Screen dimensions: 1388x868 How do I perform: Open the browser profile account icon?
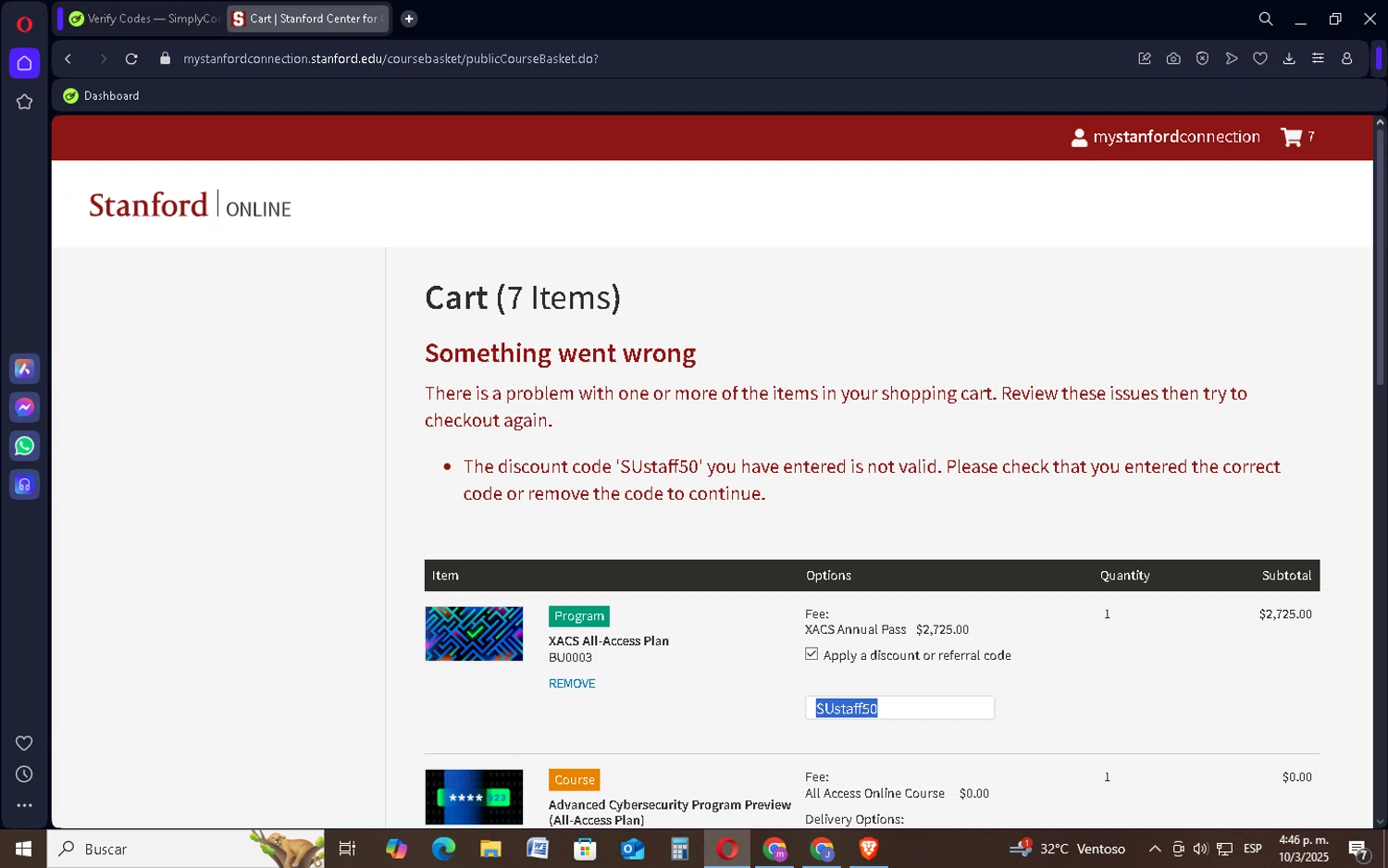click(x=1347, y=58)
